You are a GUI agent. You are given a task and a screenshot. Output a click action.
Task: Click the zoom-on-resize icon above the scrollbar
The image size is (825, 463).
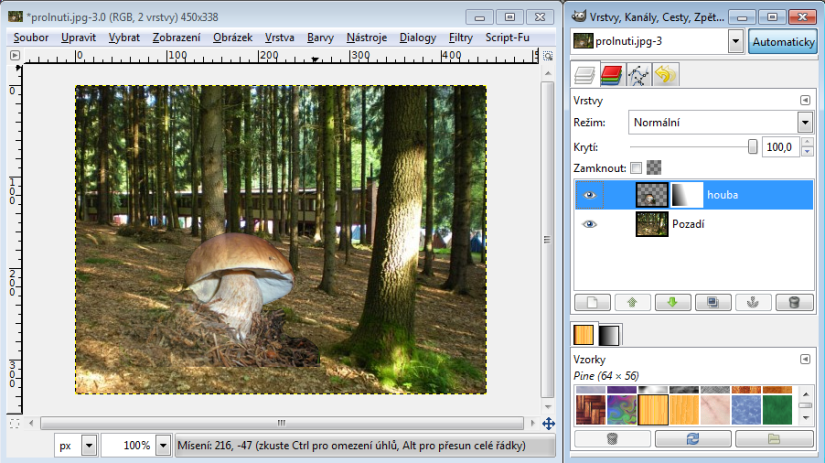coord(548,56)
